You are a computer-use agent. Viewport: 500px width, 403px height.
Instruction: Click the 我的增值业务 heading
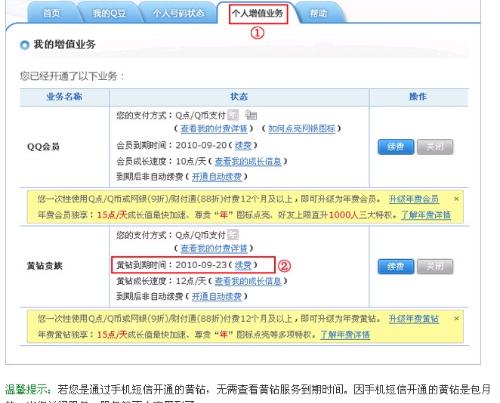click(64, 44)
